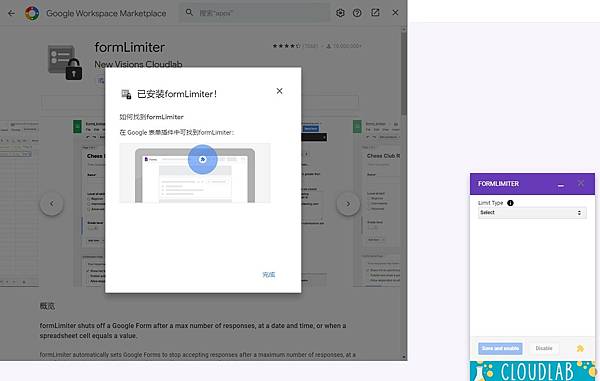This screenshot has width=600, height=381.
Task: Show previous screenshot in carousel
Action: click(x=52, y=204)
